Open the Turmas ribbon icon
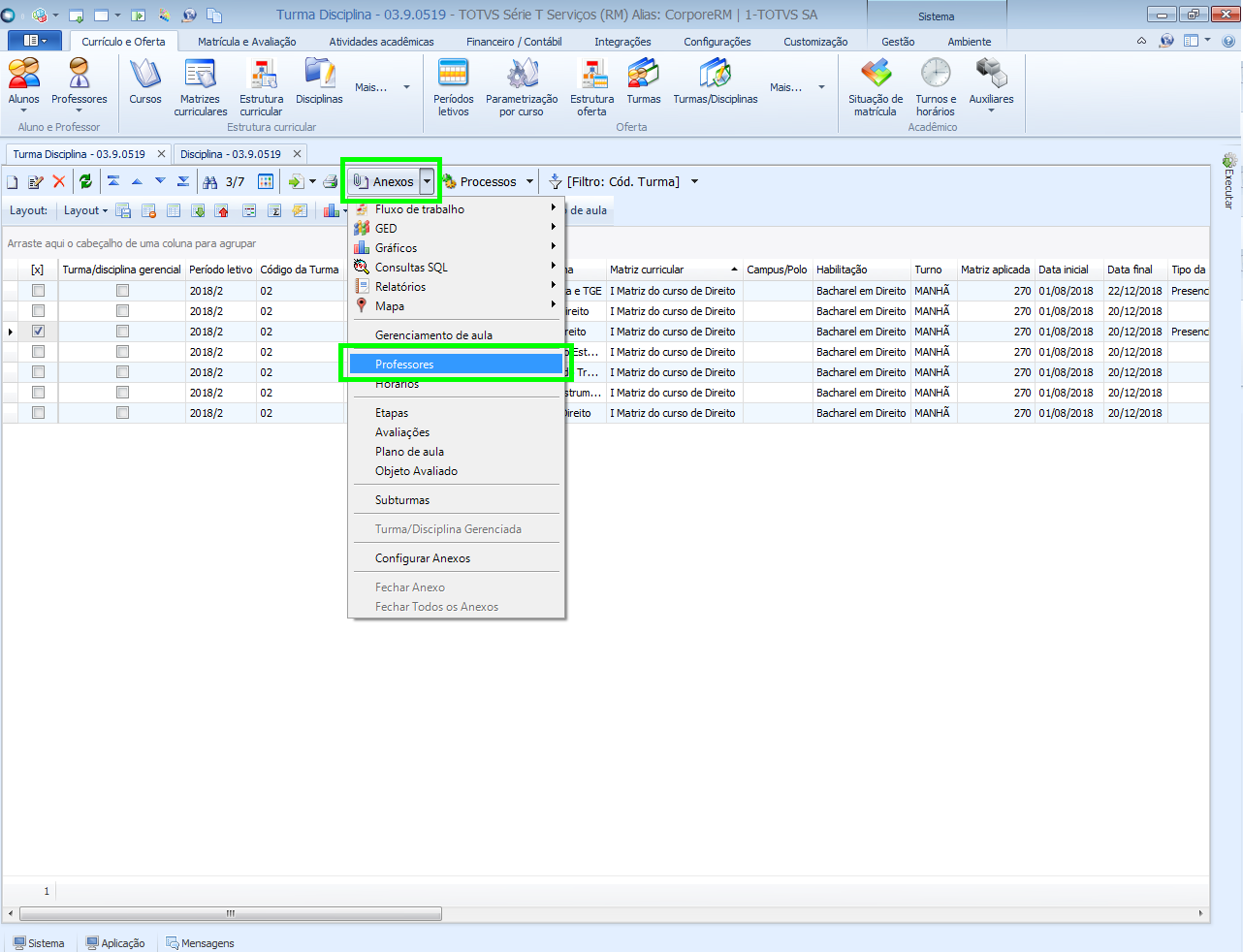The height and width of the screenshot is (952, 1243). click(x=644, y=80)
